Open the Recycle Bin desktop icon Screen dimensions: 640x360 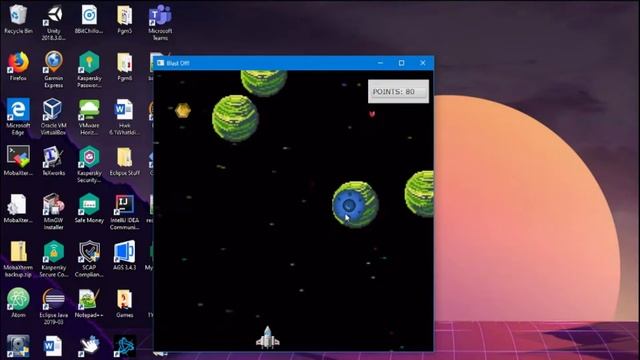pyautogui.click(x=18, y=18)
